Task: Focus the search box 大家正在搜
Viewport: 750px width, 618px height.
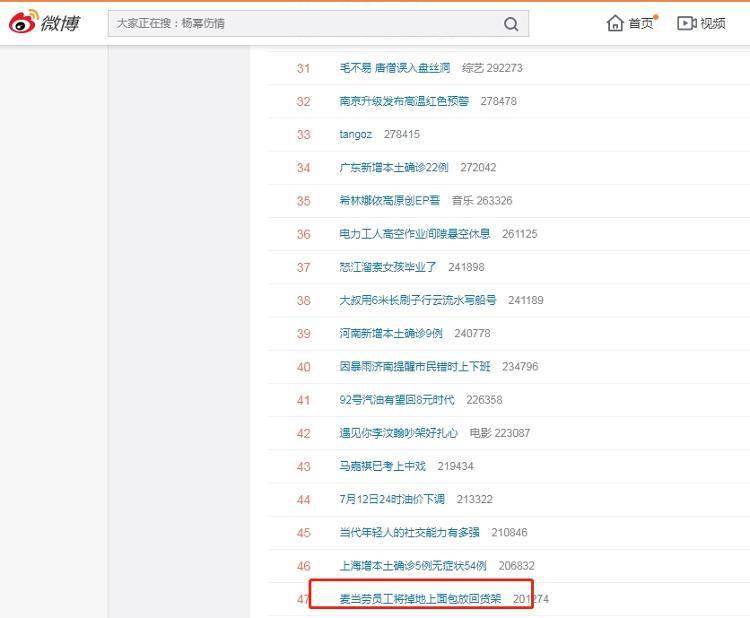Action: (x=318, y=23)
